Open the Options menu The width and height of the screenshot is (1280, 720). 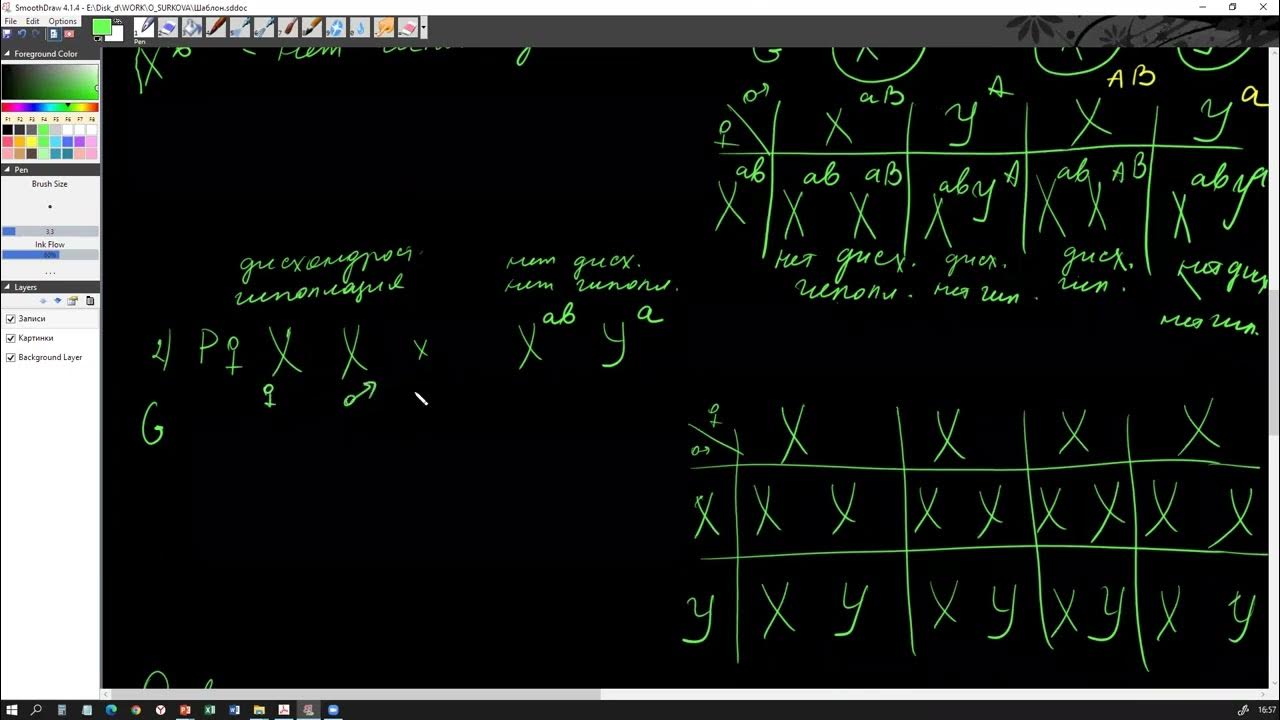[x=63, y=21]
